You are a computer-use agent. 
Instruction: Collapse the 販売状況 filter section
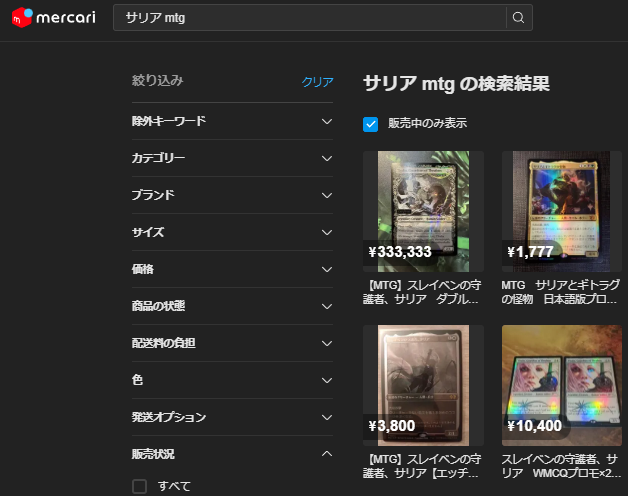[x=232, y=454]
